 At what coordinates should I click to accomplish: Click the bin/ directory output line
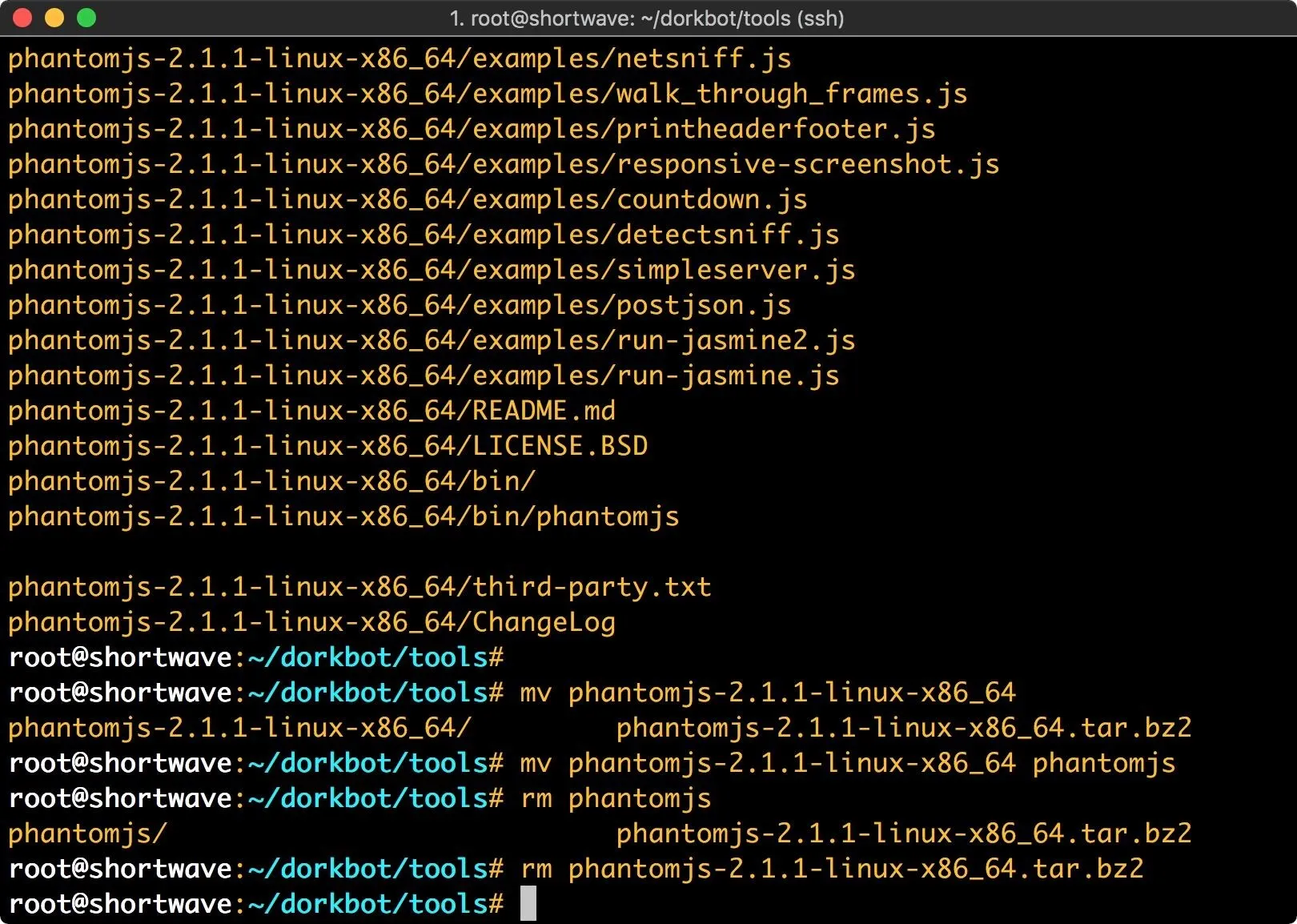pyautogui.click(x=271, y=481)
